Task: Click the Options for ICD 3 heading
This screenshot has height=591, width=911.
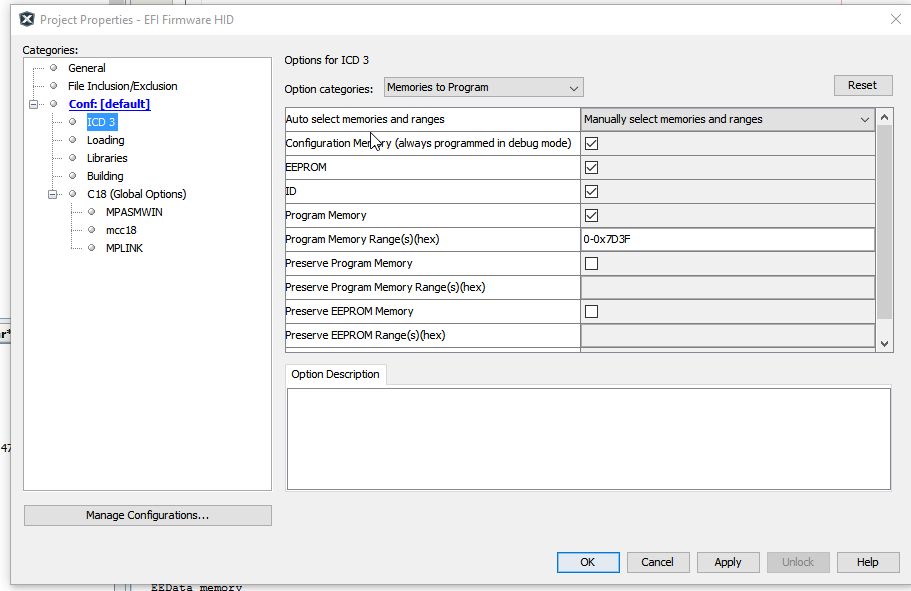Action: 327,60
